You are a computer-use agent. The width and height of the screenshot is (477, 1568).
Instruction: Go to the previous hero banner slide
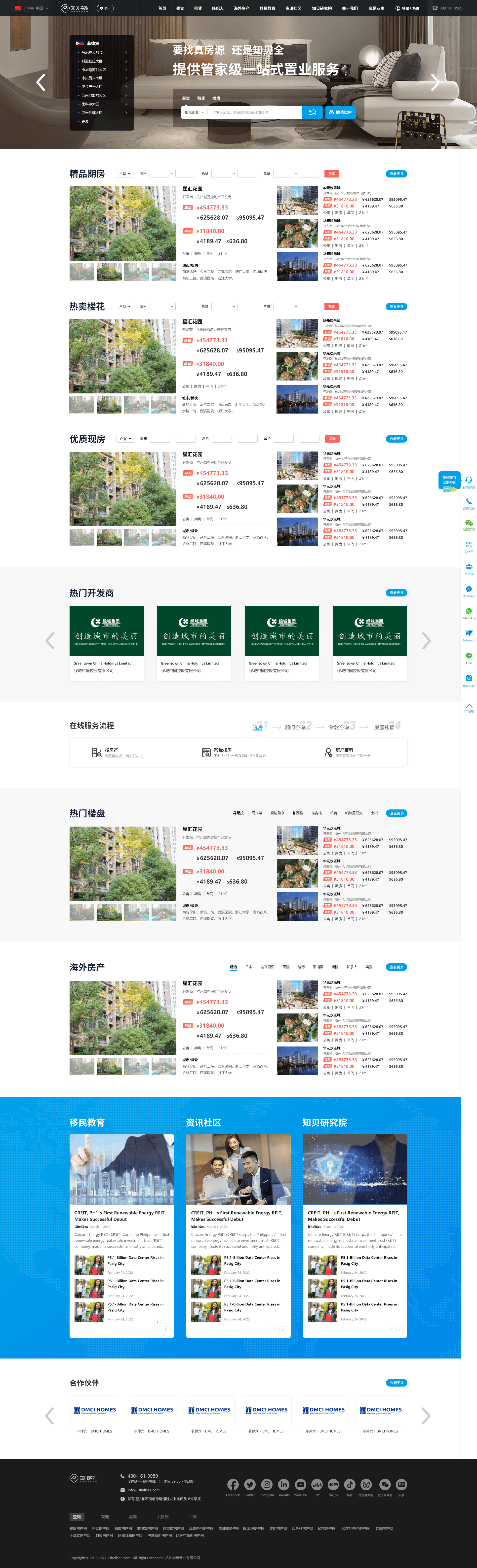tap(41, 82)
